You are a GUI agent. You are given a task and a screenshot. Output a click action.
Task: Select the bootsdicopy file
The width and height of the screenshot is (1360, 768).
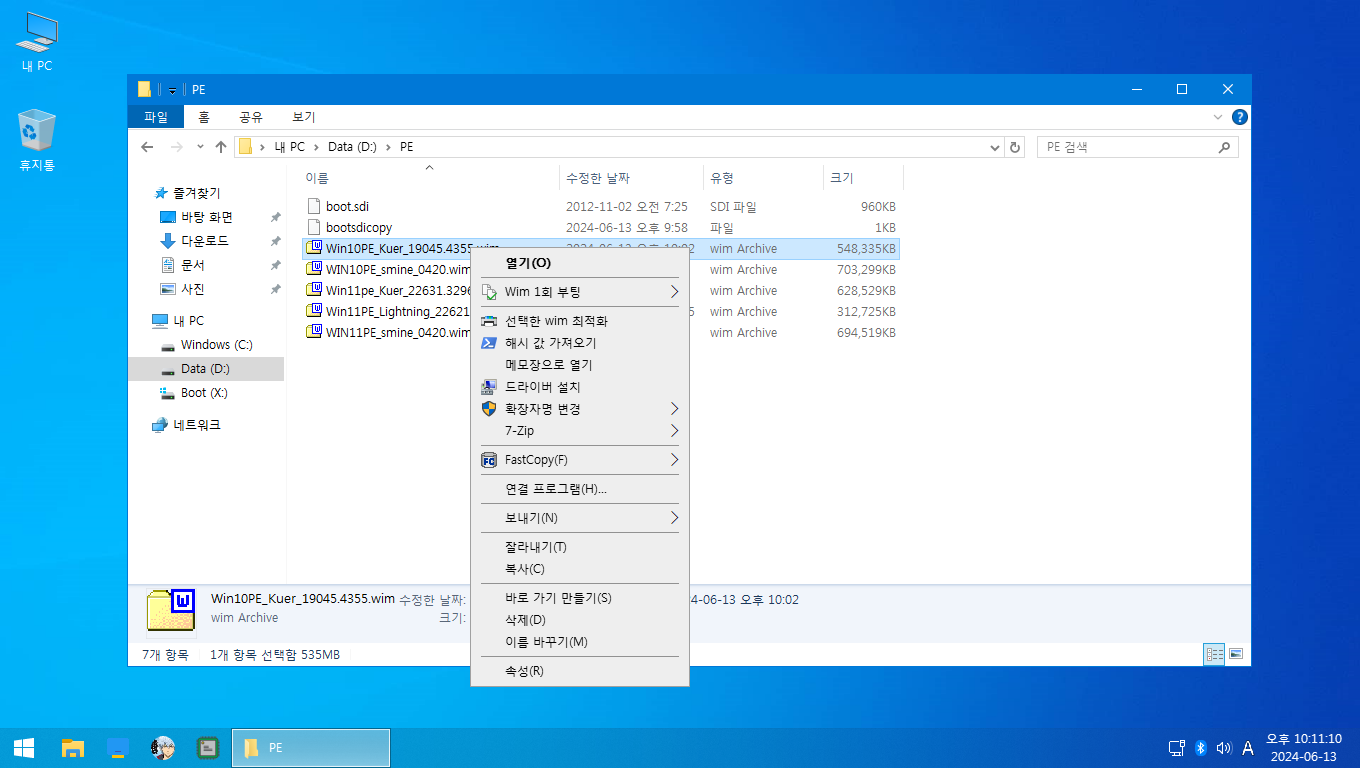(358, 228)
